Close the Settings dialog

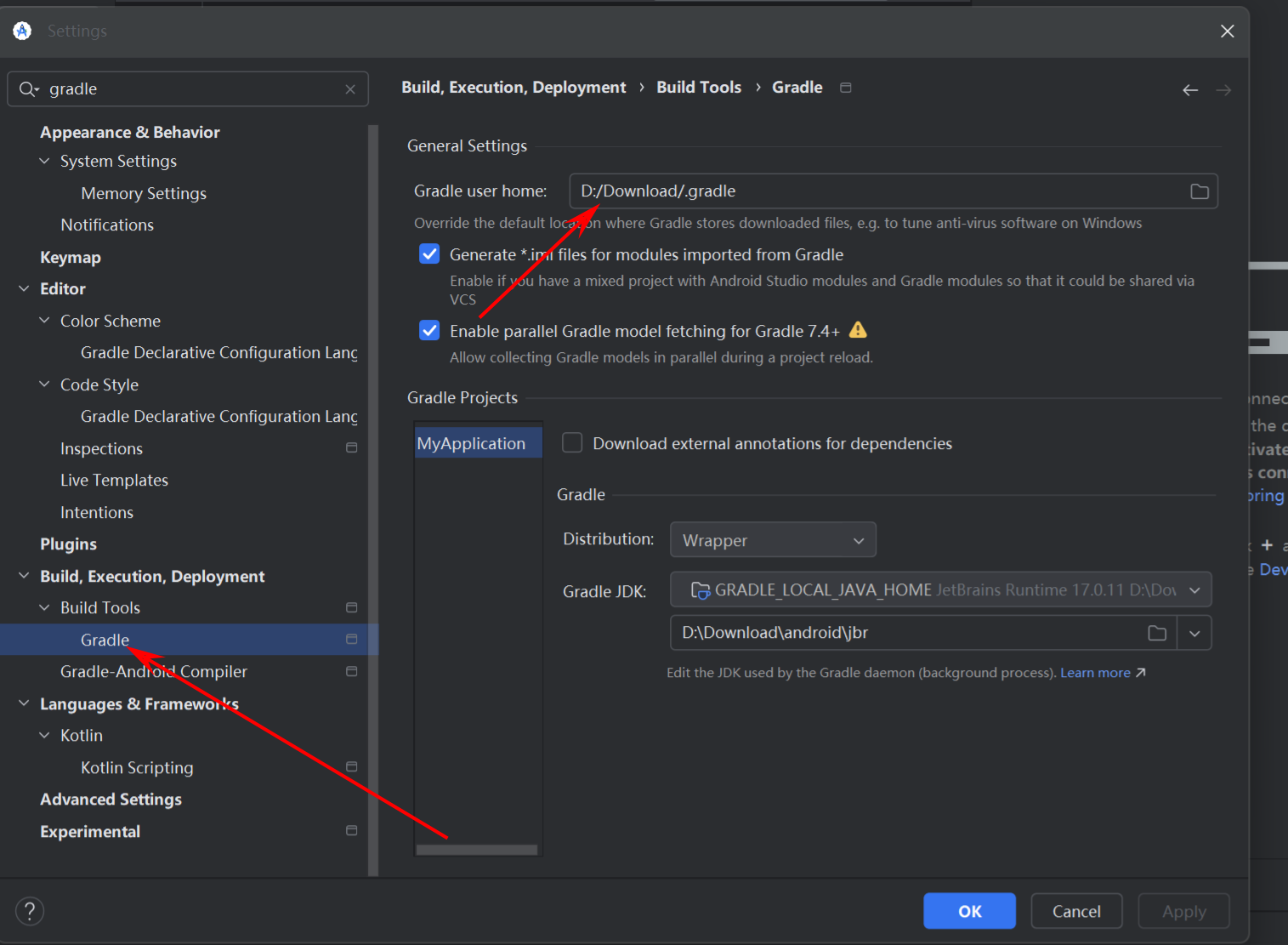coord(1228,31)
